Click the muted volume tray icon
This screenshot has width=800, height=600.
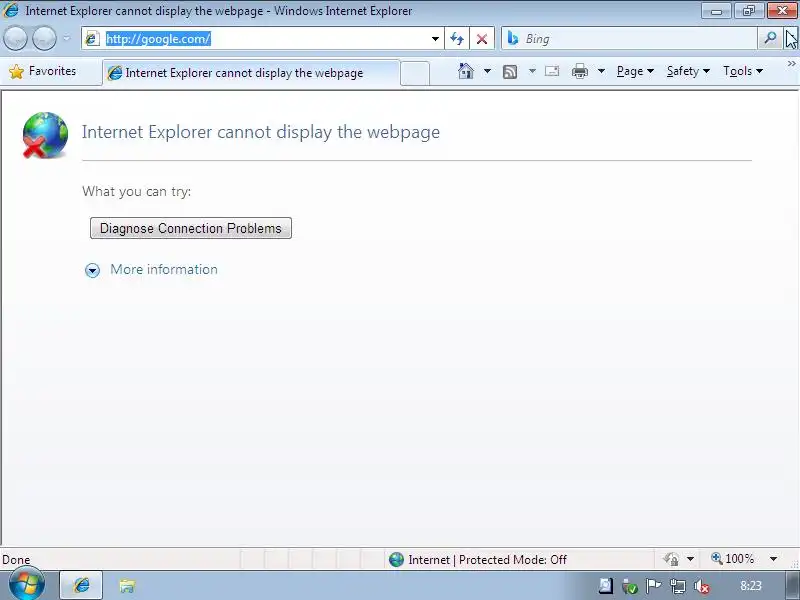(x=702, y=586)
